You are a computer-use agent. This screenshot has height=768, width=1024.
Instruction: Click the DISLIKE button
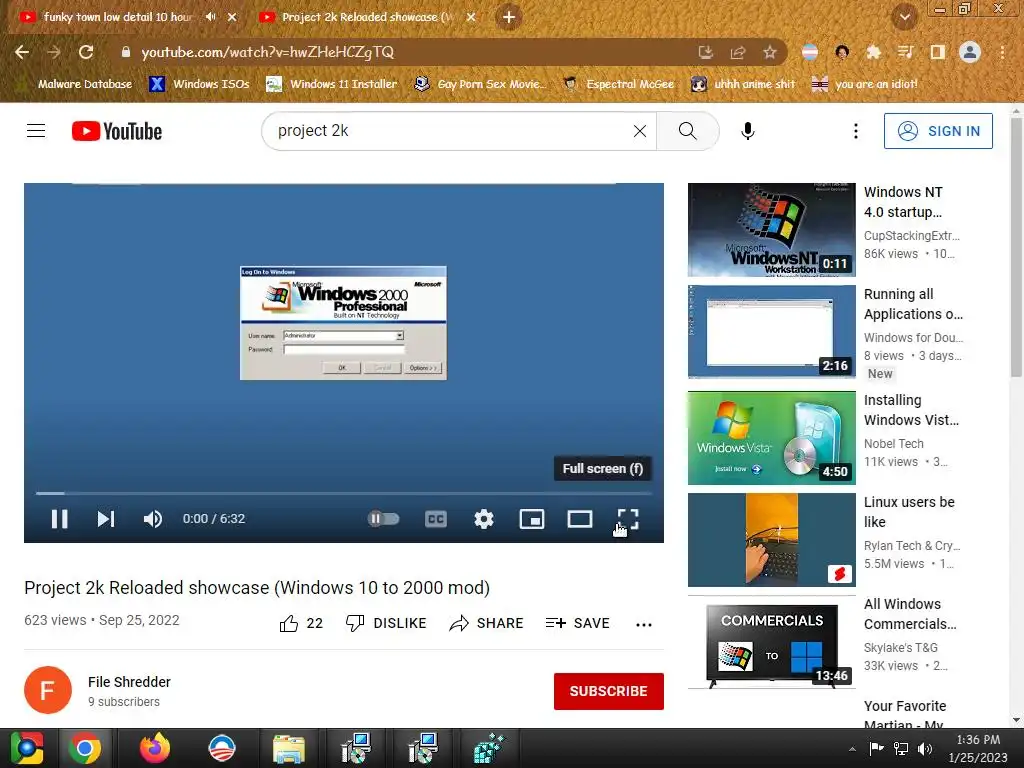pos(386,624)
